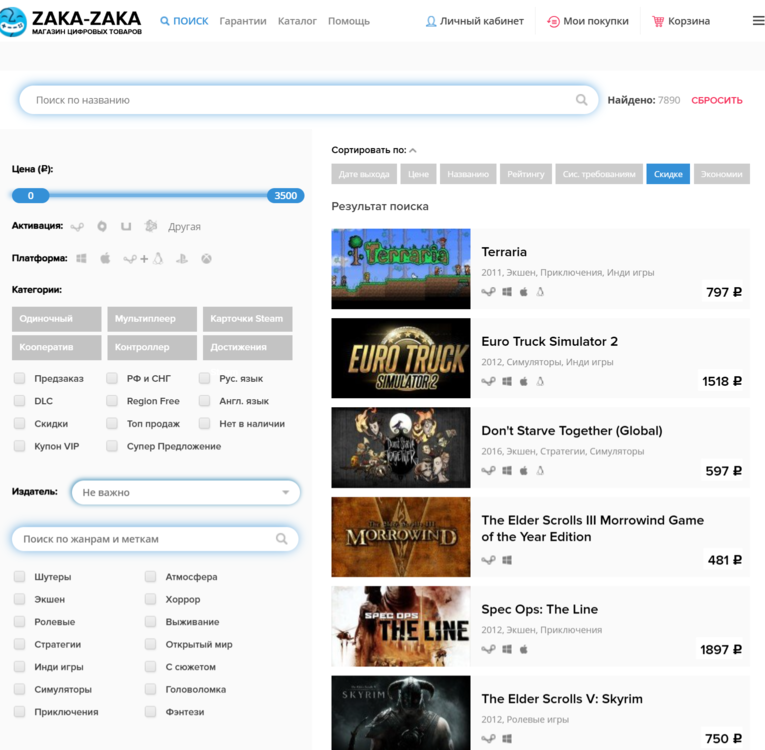Image resolution: width=765 pixels, height=750 pixels.
Task: Filter by Steam activation icon
Action: coord(77,226)
